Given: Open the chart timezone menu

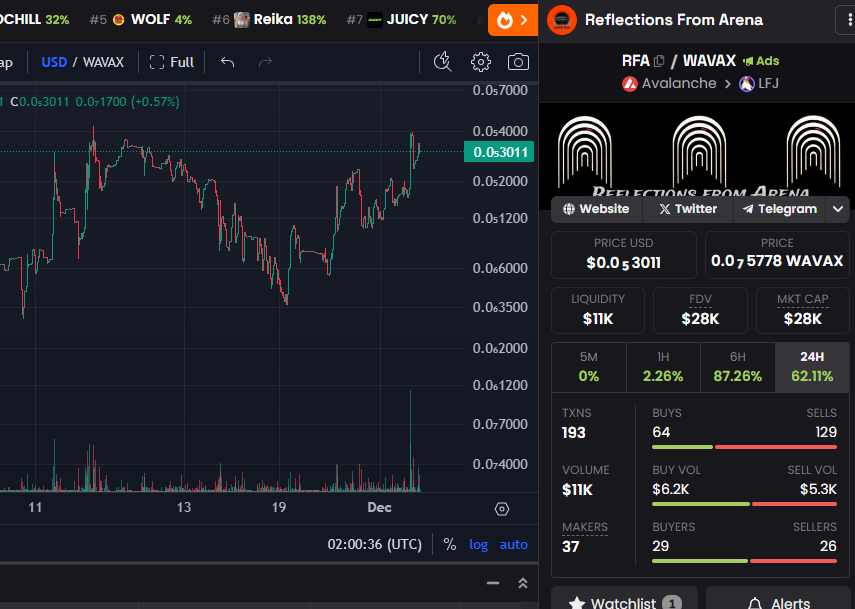Looking at the screenshot, I should (374, 544).
